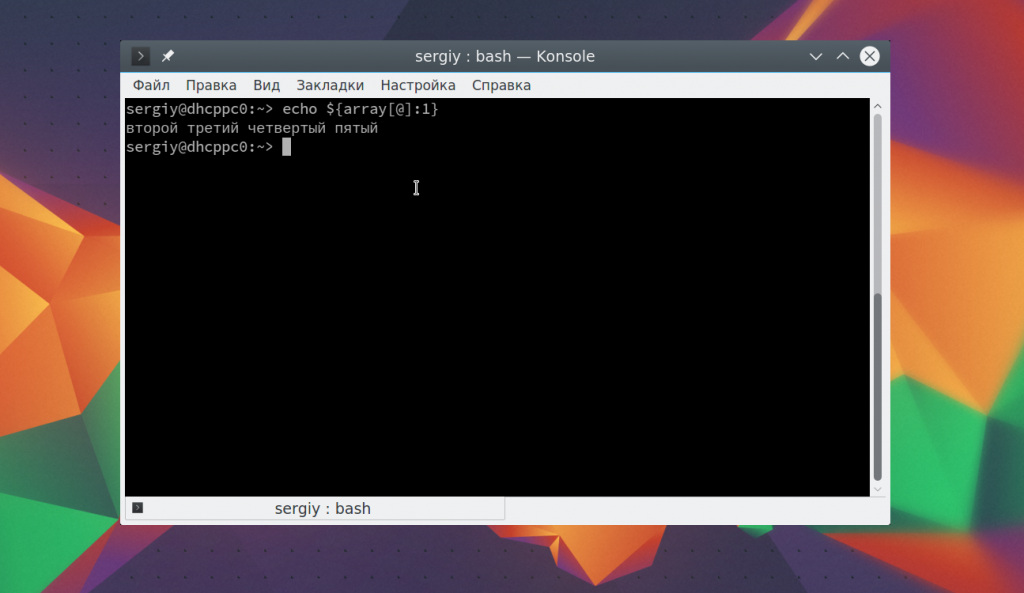This screenshot has height=593, width=1024.
Task: Open the Закладки menu
Action: coord(330,85)
